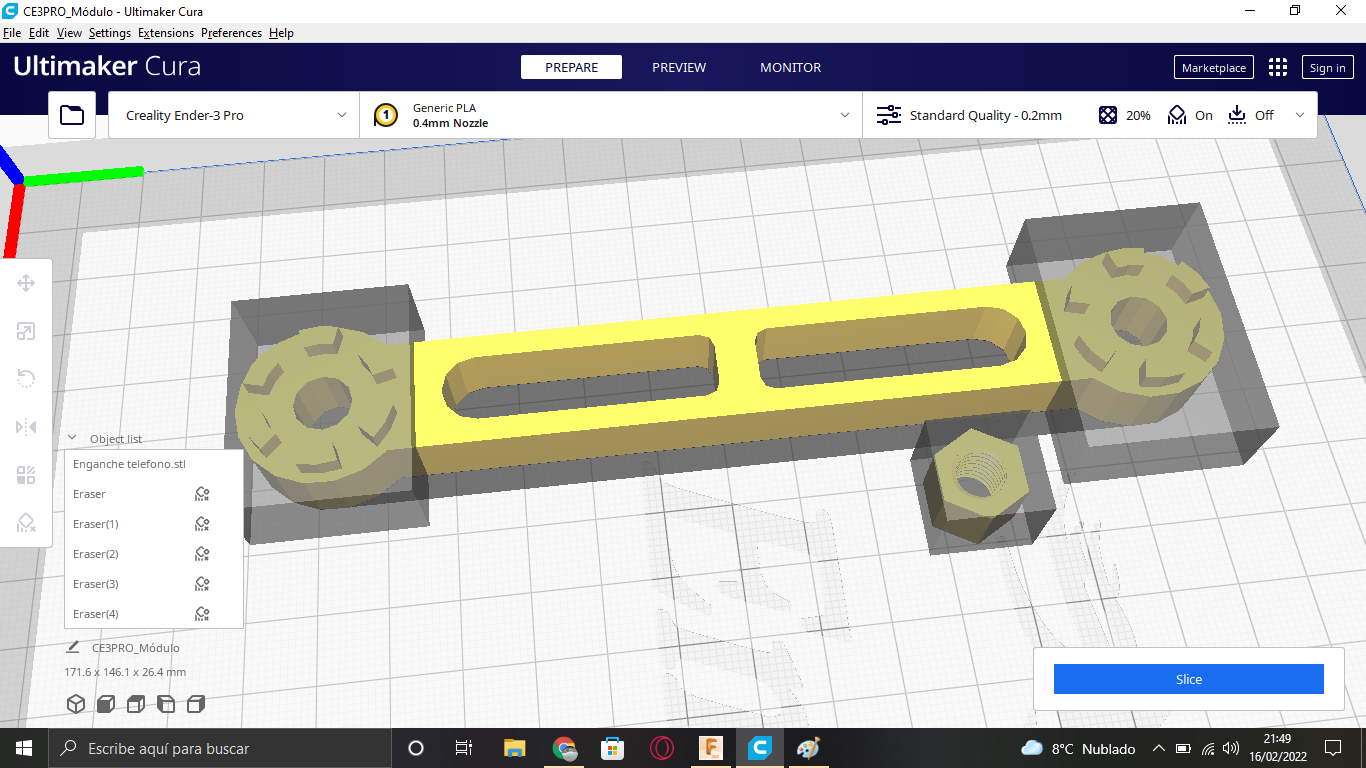Select the Mirror tool

click(x=26, y=427)
